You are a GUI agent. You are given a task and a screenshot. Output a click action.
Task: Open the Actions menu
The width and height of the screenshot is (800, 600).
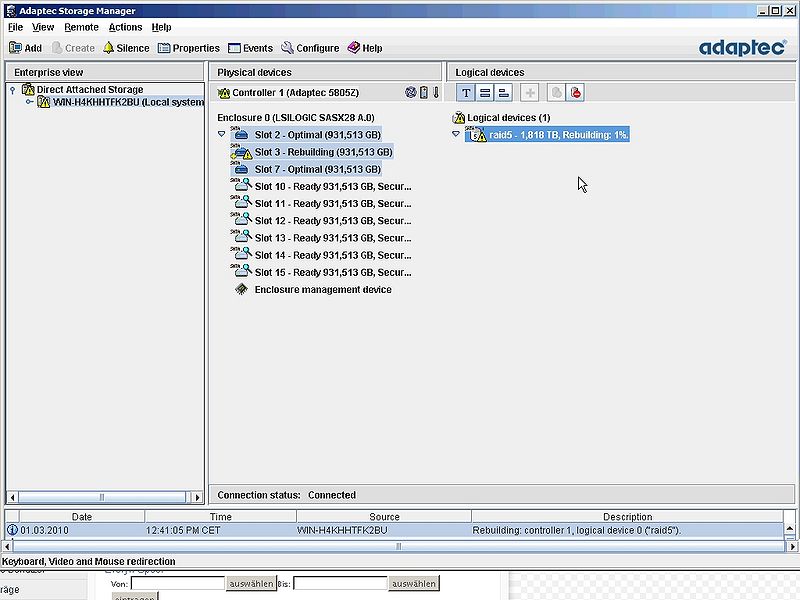(125, 27)
